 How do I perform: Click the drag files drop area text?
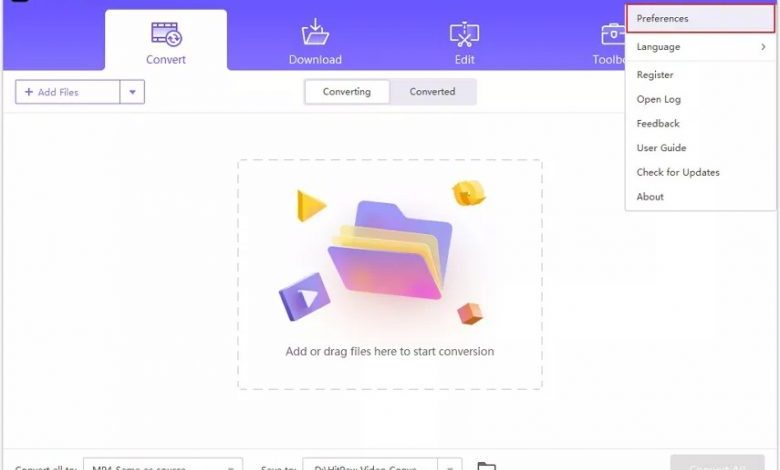point(390,351)
